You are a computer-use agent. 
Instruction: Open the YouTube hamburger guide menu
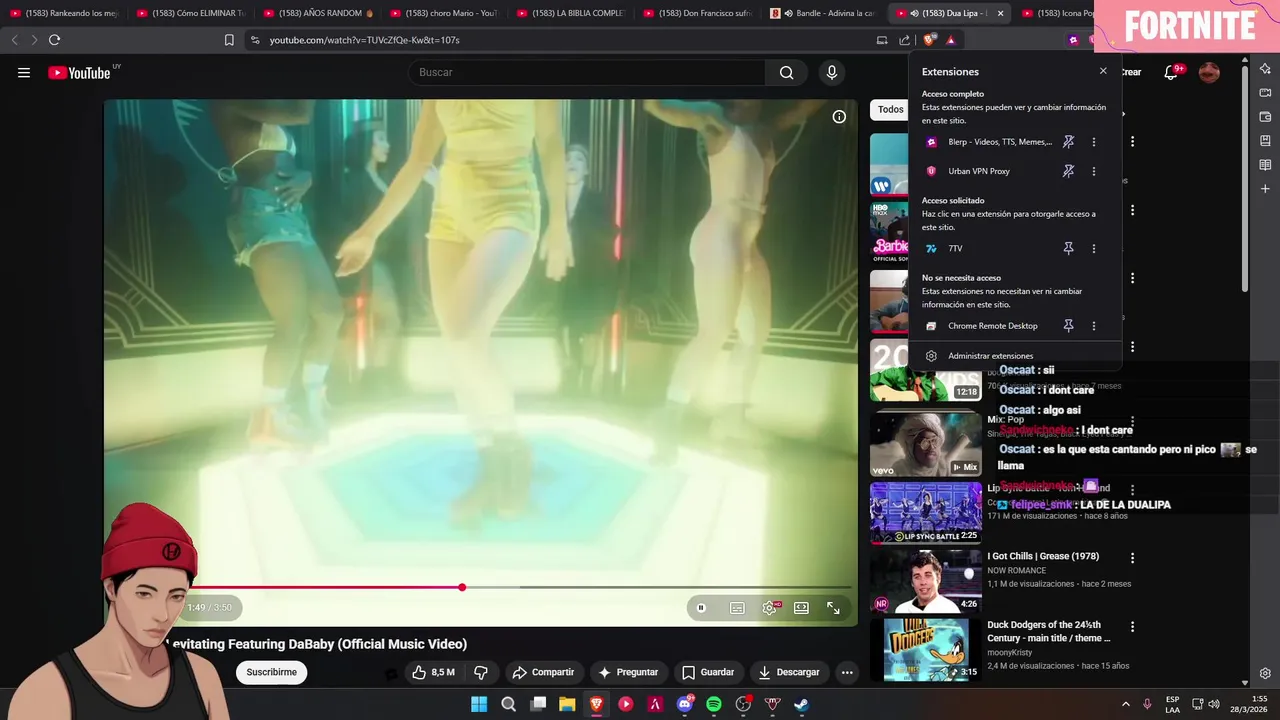click(x=24, y=72)
